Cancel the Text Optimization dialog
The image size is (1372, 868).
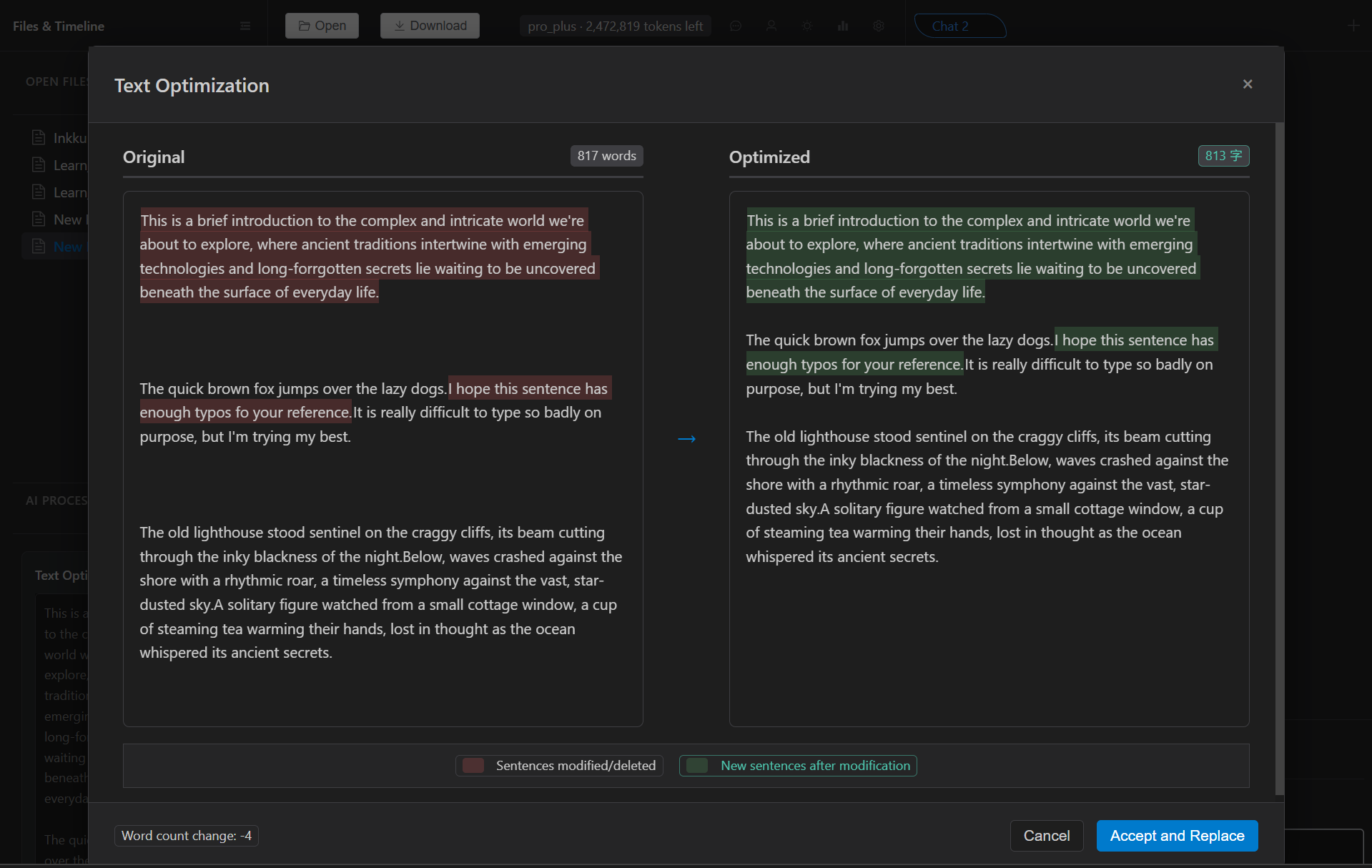pos(1046,835)
